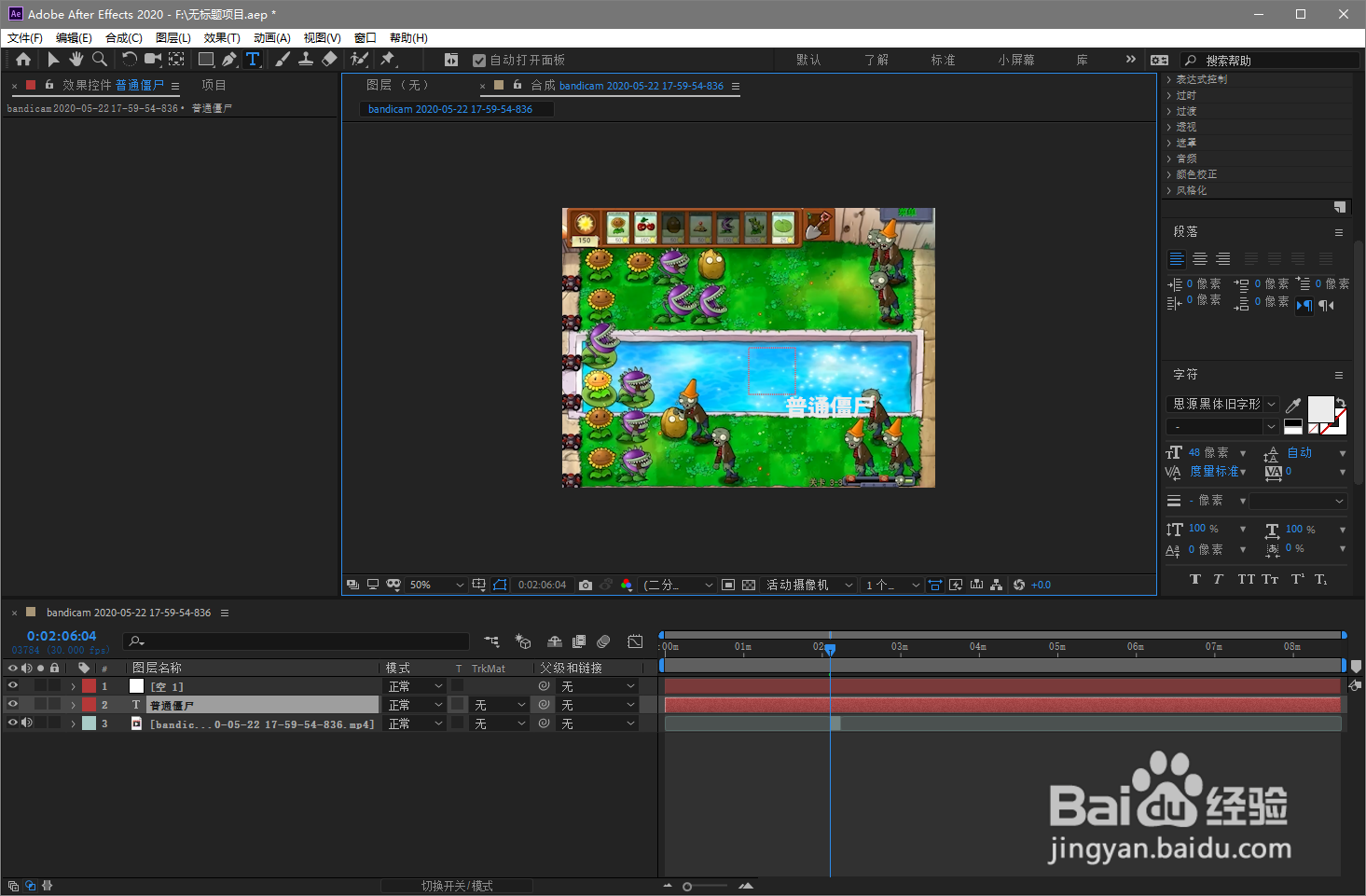The width and height of the screenshot is (1366, 896).
Task: Show more workspaces with the double arrow
Action: tap(1131, 59)
